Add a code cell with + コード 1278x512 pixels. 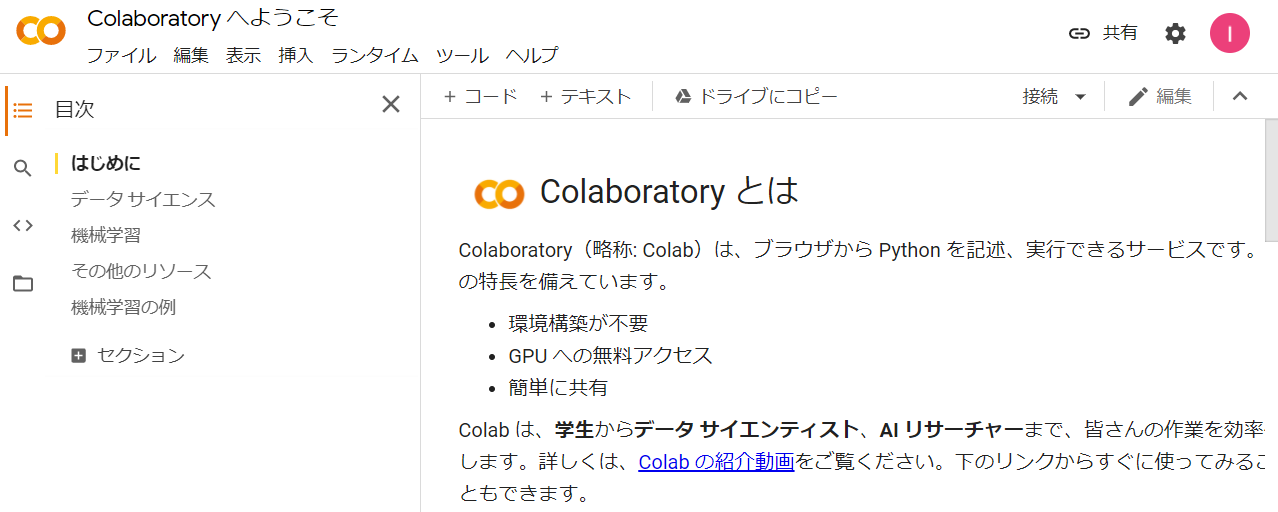click(x=480, y=96)
